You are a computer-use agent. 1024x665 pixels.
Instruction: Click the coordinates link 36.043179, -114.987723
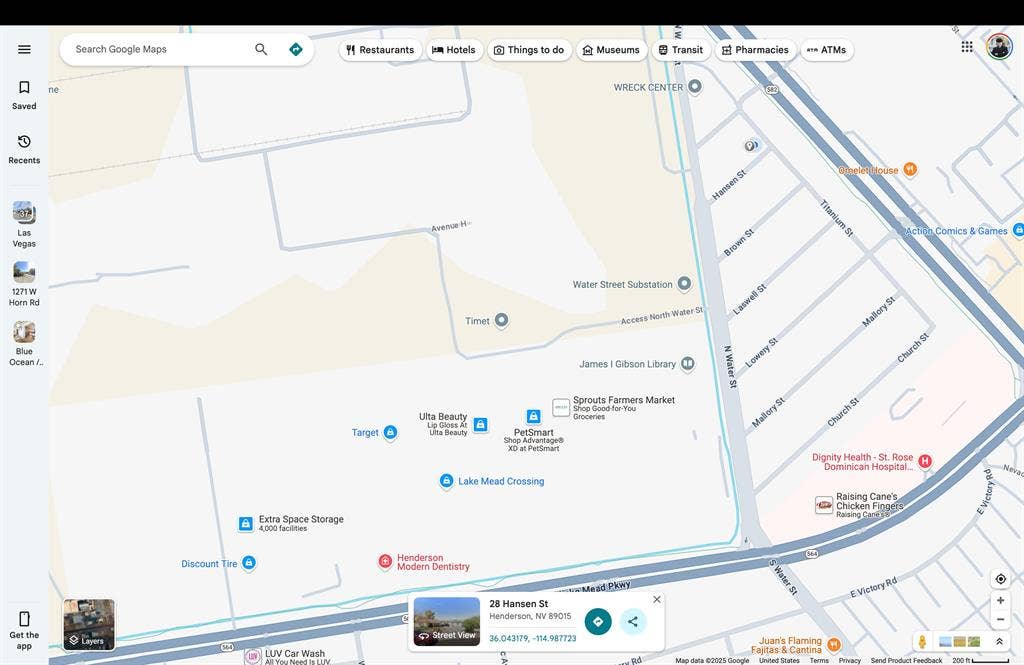532,638
